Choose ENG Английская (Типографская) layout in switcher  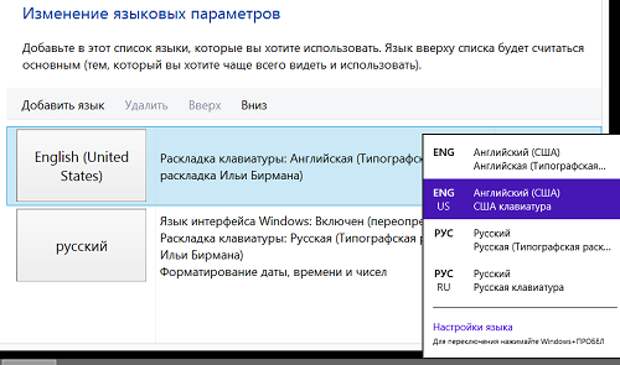[522, 159]
